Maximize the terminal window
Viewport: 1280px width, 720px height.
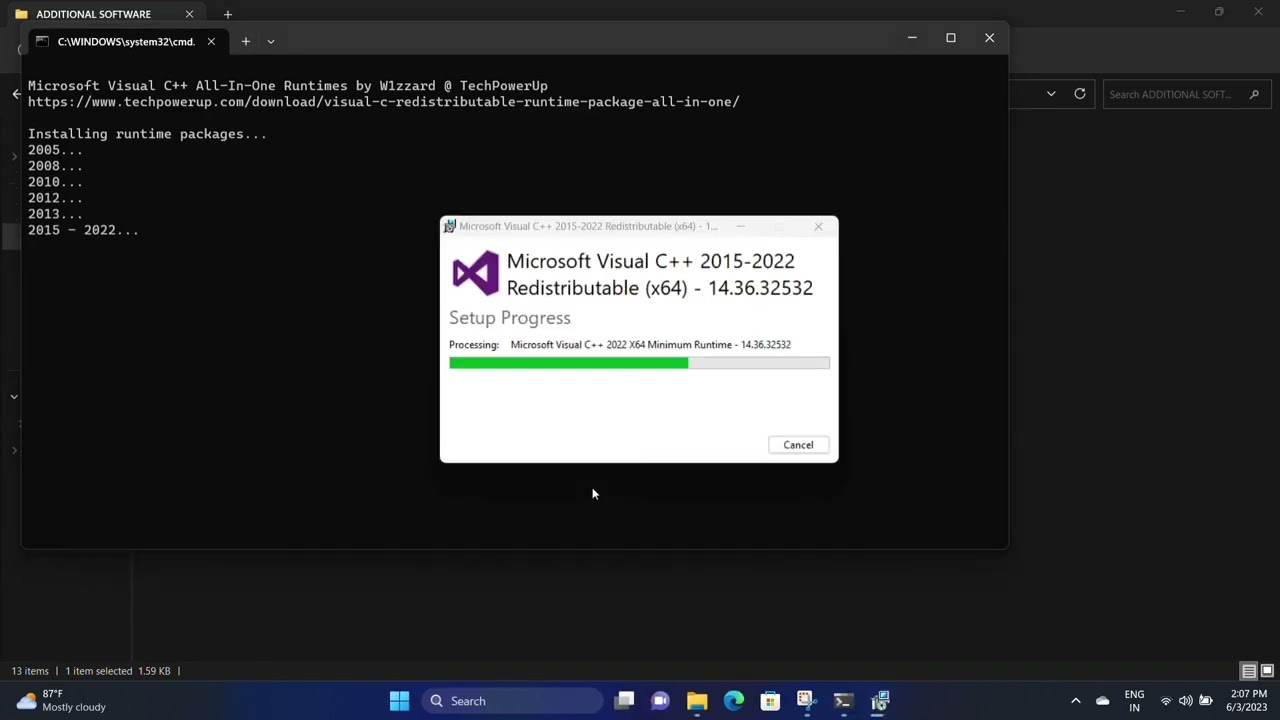[x=951, y=38]
